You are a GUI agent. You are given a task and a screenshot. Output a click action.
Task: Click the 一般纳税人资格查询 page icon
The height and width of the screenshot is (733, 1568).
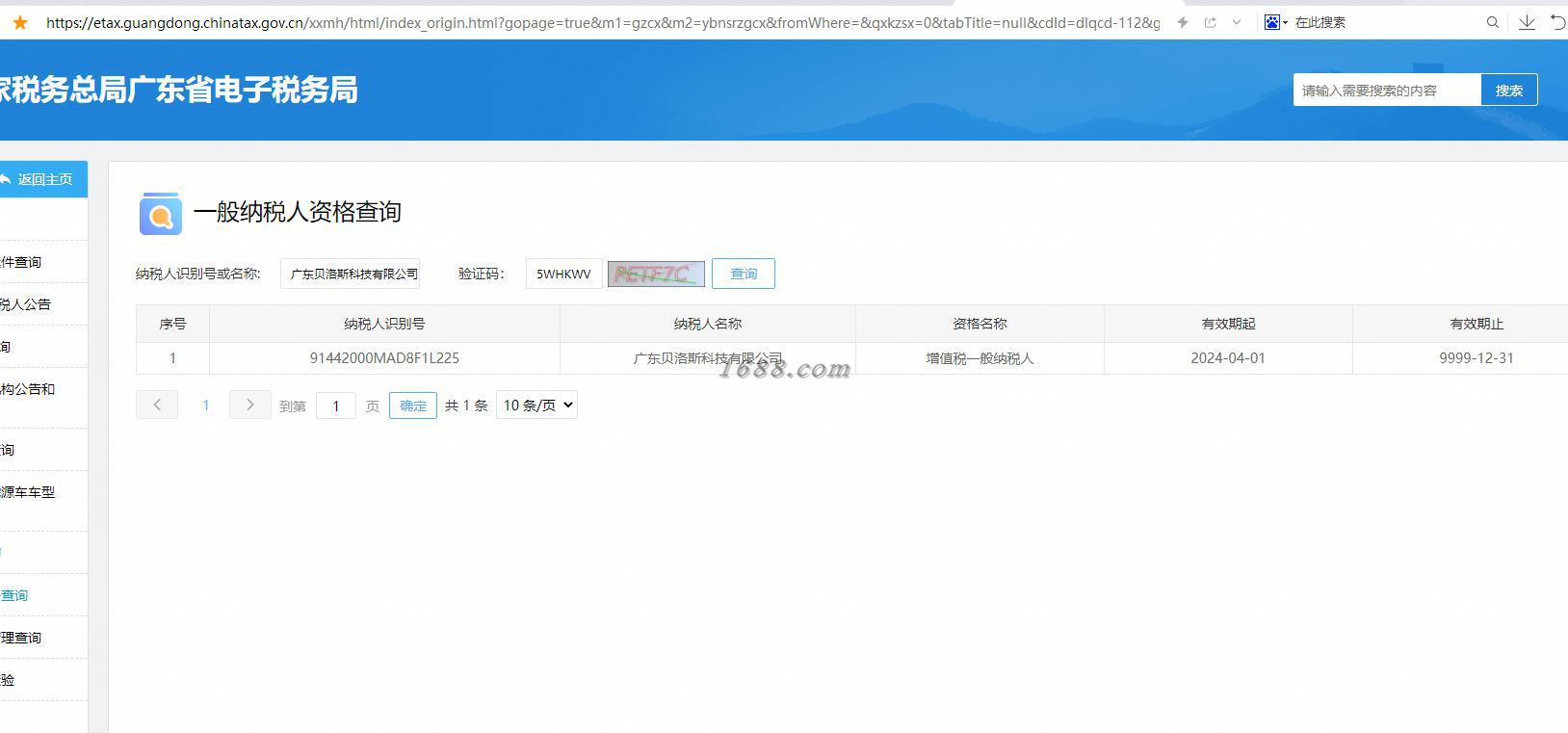(161, 213)
